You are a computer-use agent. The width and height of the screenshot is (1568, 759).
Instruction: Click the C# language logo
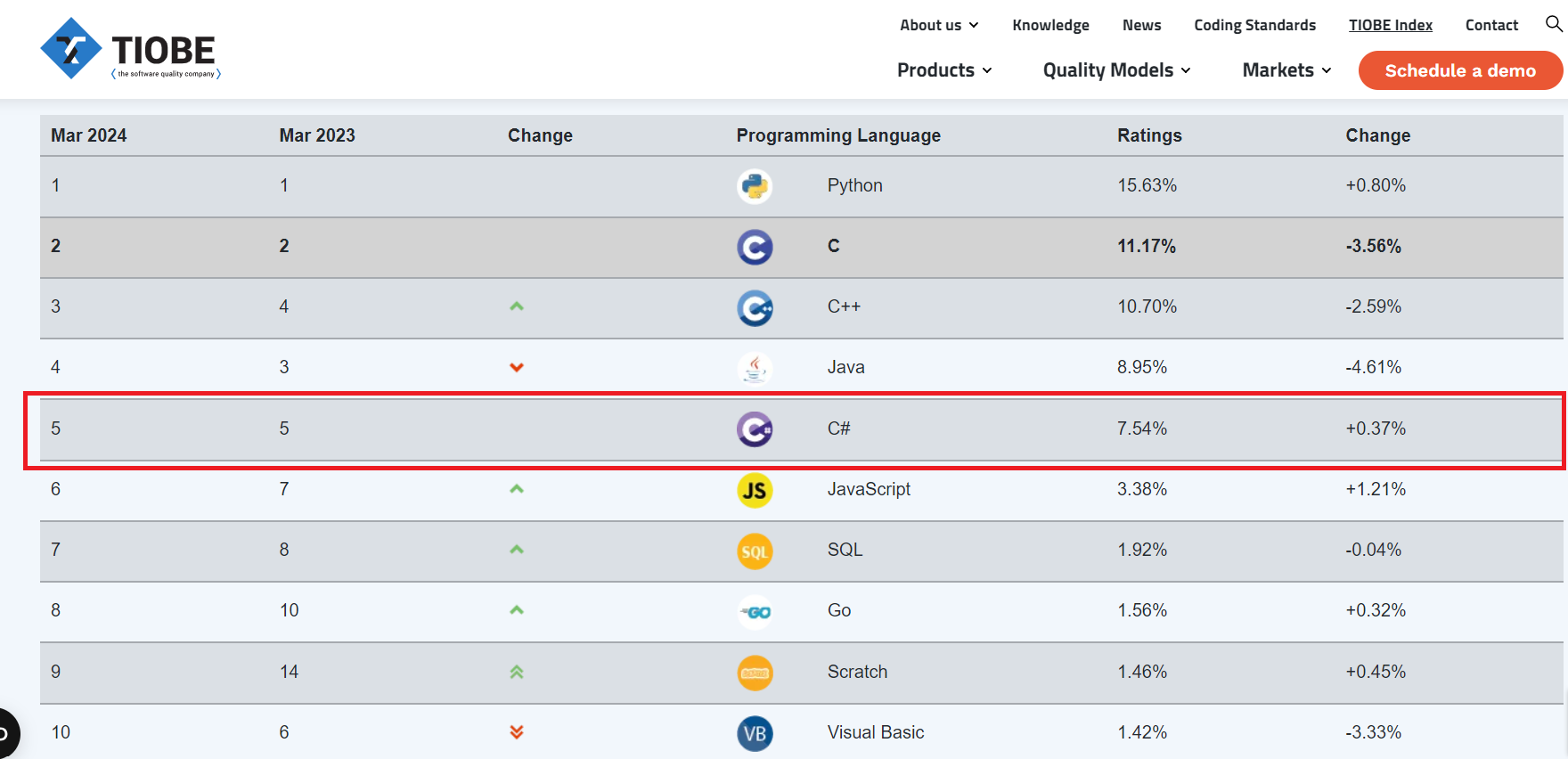point(755,429)
